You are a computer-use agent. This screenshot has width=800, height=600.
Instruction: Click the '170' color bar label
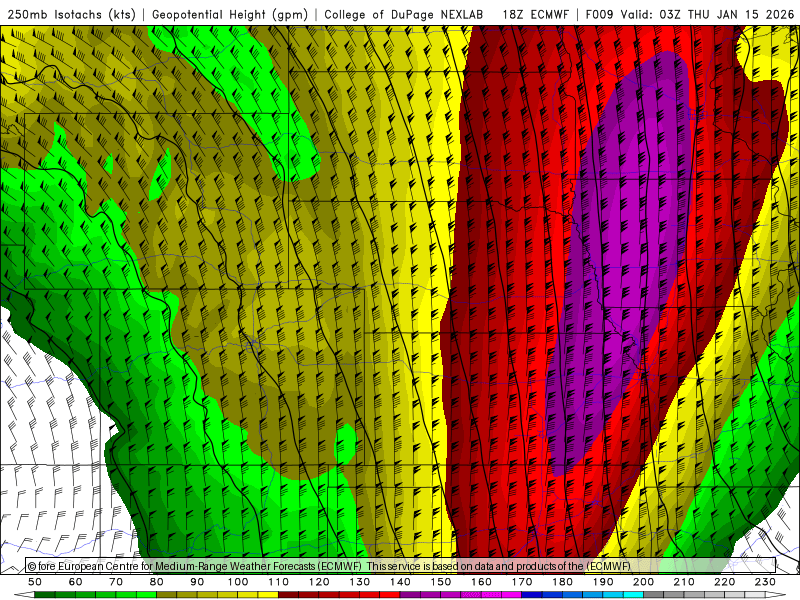pos(522,582)
